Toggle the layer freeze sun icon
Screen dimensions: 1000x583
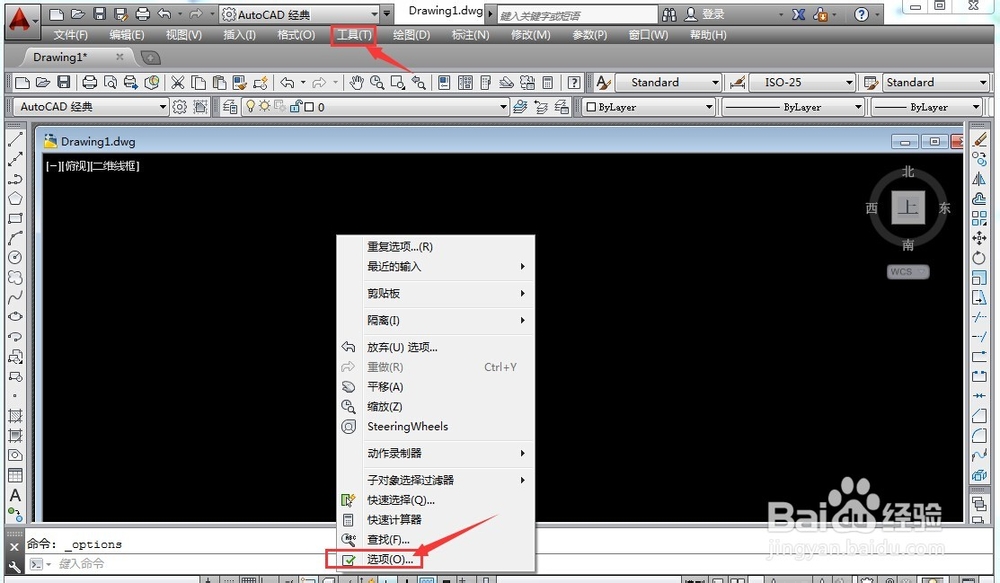pos(264,107)
